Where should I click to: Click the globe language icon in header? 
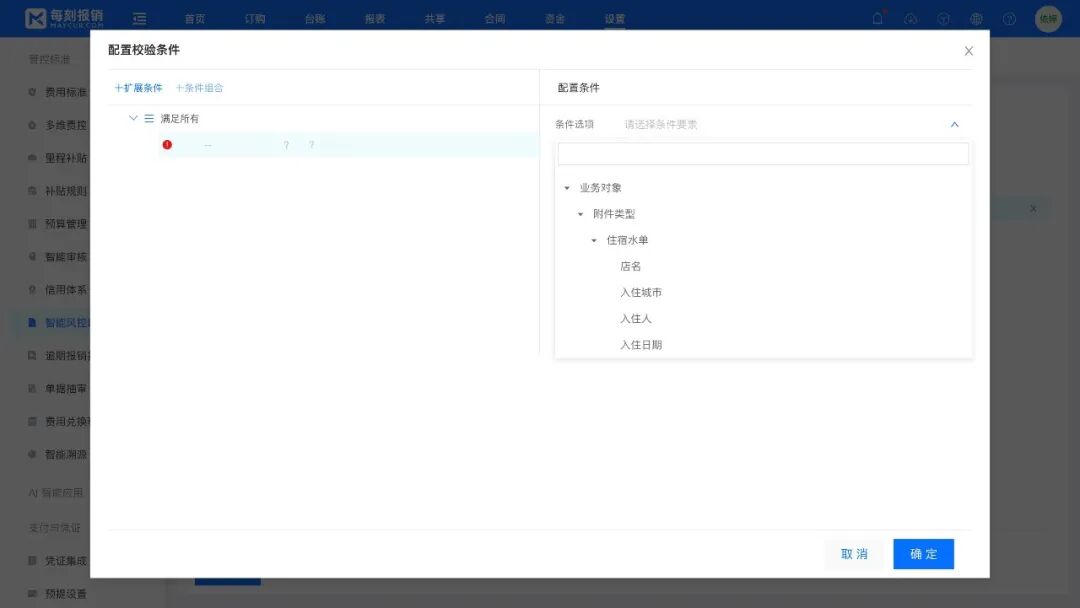click(976, 19)
